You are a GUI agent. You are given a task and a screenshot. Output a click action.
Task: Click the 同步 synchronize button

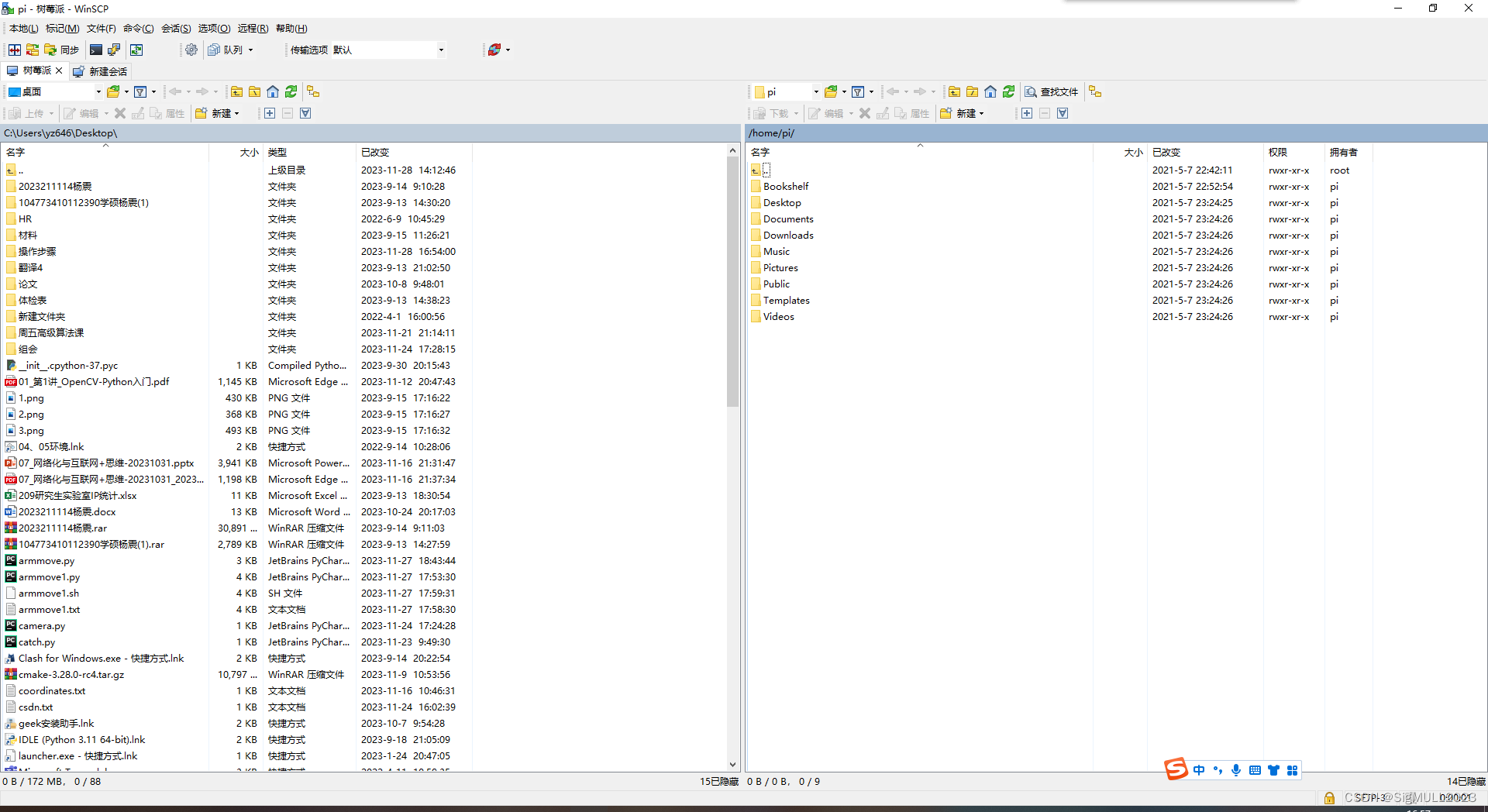tap(62, 50)
